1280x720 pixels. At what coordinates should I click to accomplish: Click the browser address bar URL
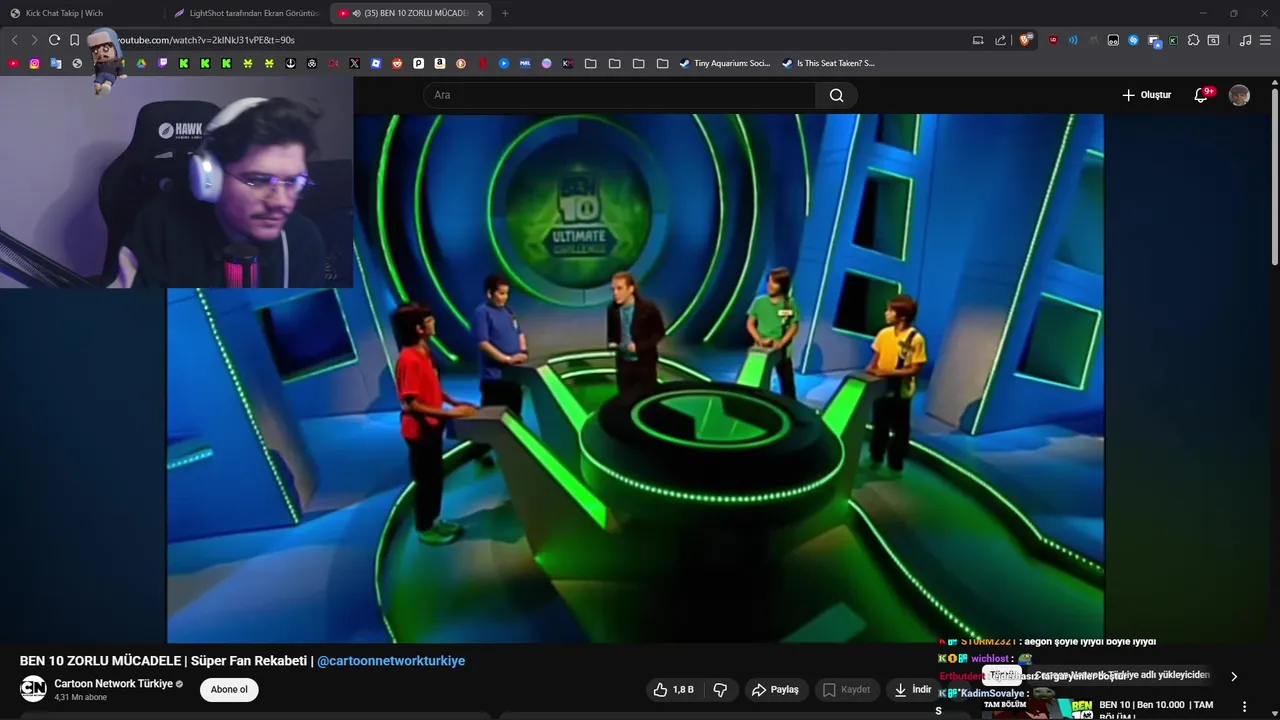coord(206,40)
